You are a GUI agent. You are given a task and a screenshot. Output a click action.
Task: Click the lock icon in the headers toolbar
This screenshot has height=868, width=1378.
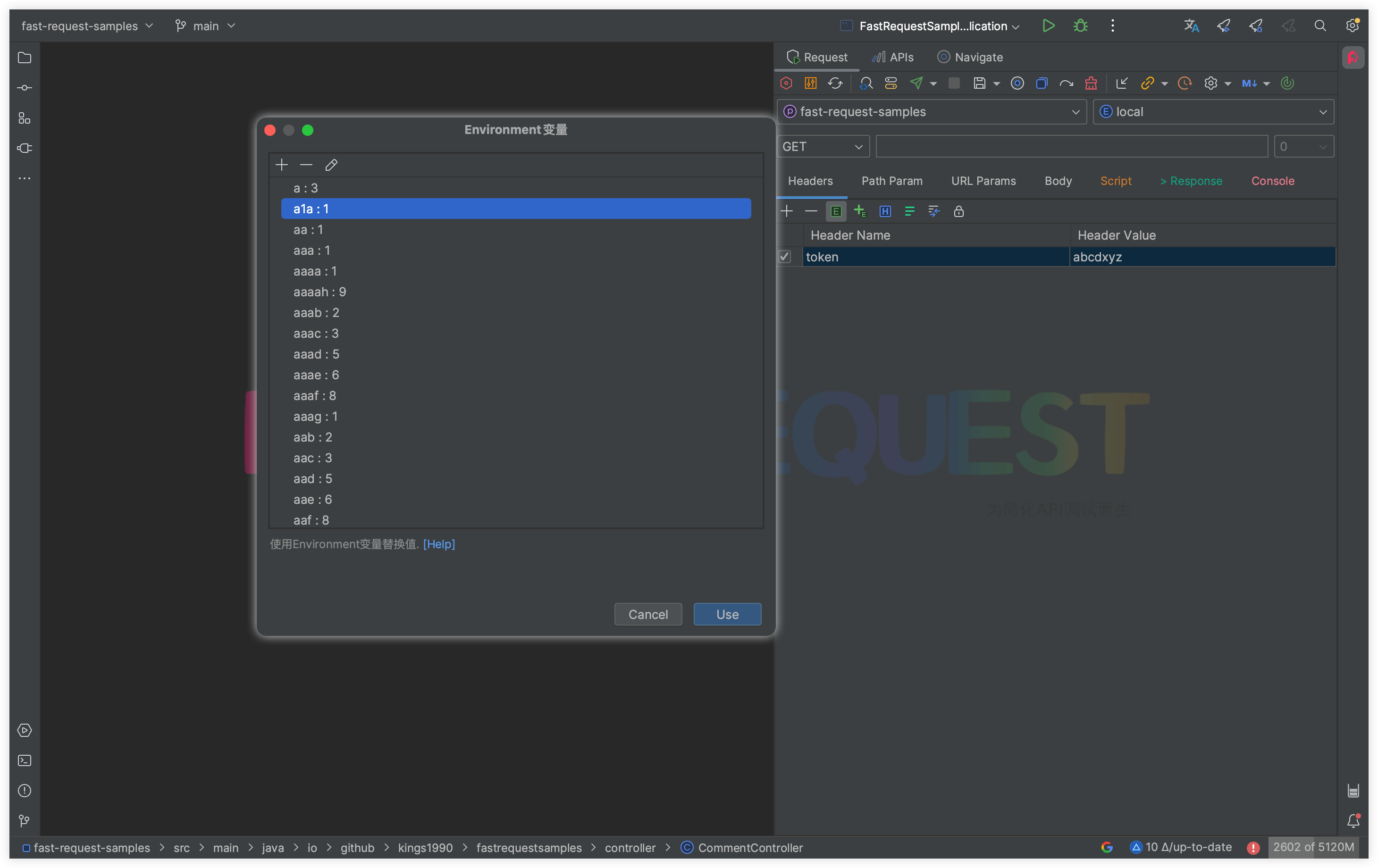click(x=958, y=212)
